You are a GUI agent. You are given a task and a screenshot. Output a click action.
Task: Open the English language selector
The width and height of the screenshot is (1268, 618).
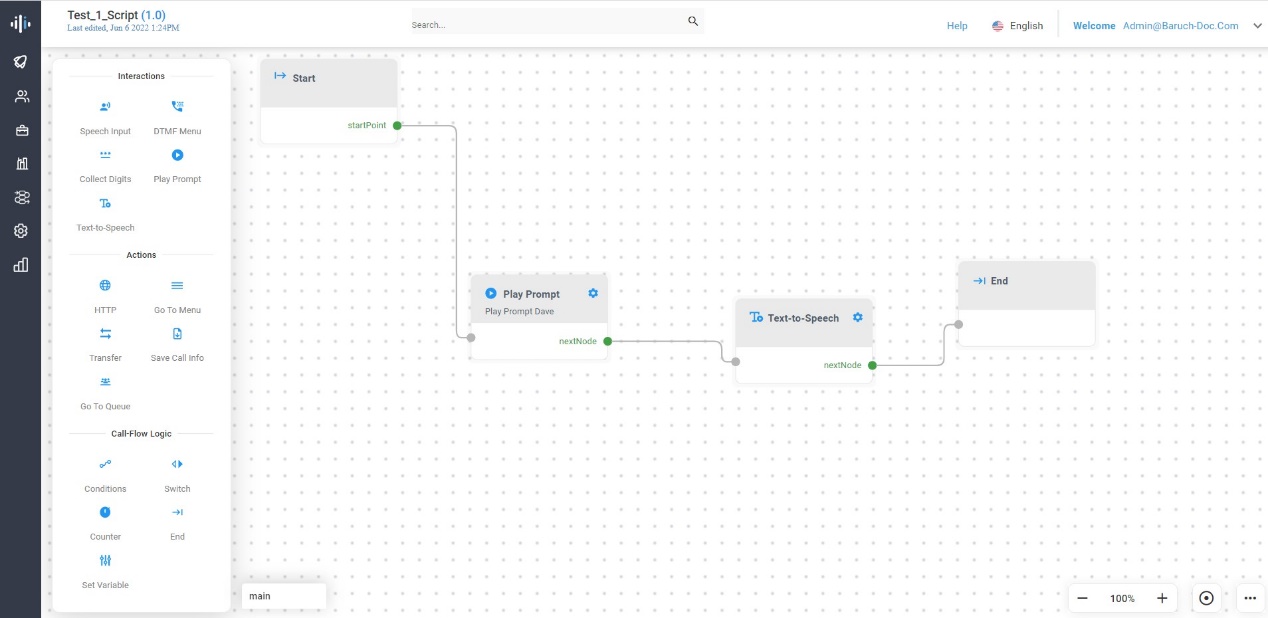1017,26
